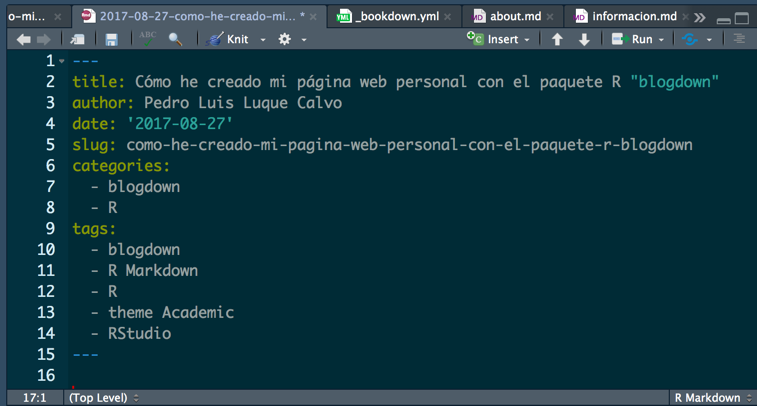757x406 pixels.
Task: Open the Knit options dropdown arrow
Action: [x=263, y=40]
